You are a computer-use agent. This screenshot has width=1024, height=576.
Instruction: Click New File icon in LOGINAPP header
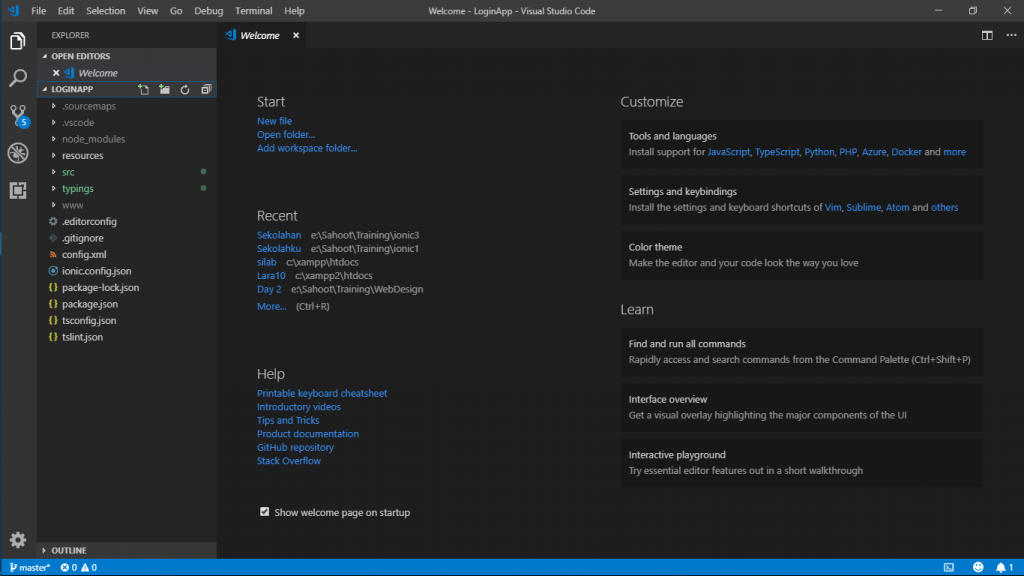coord(143,90)
